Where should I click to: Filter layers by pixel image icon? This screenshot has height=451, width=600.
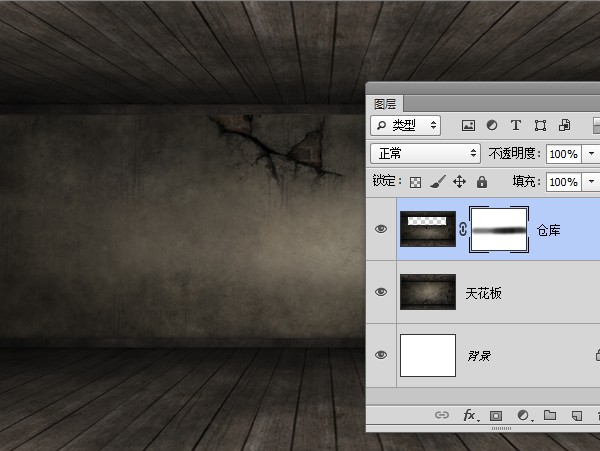(x=468, y=125)
